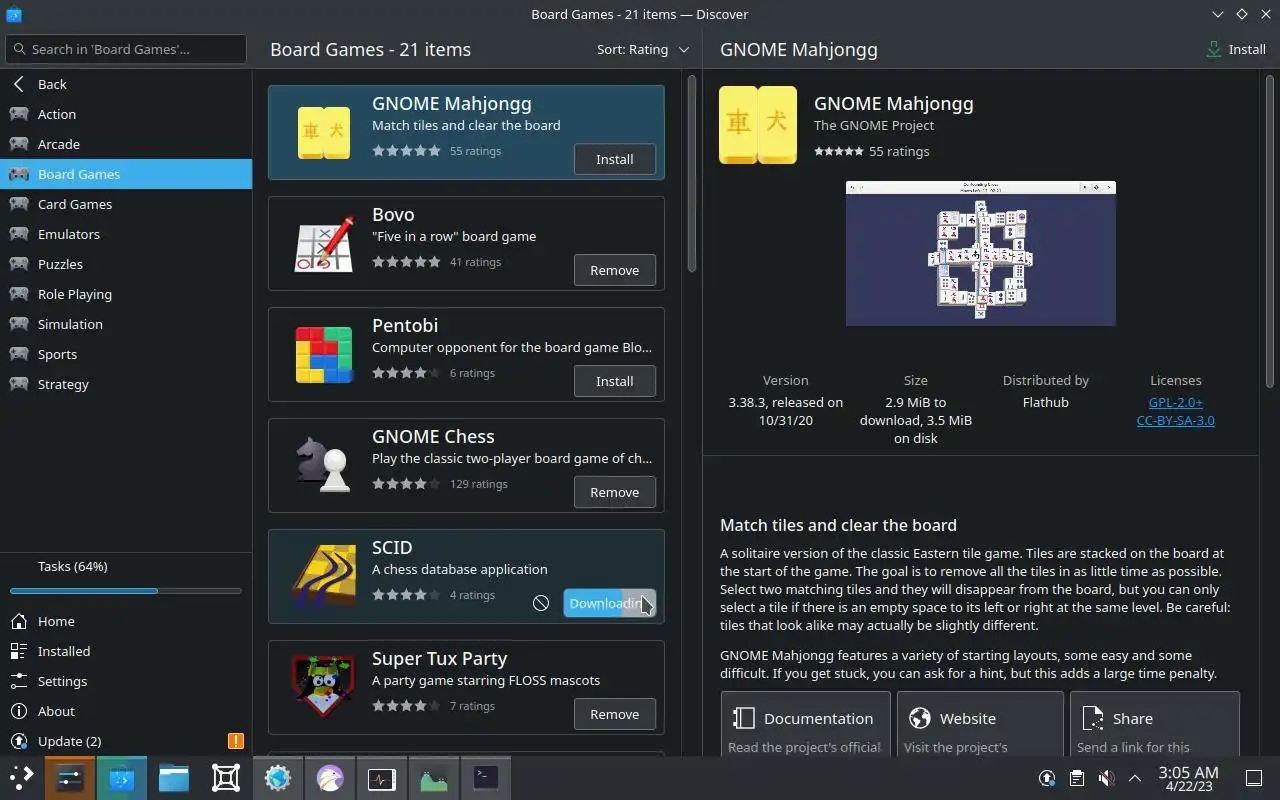
Task: Open the clipboard tray icon
Action: (1076, 778)
